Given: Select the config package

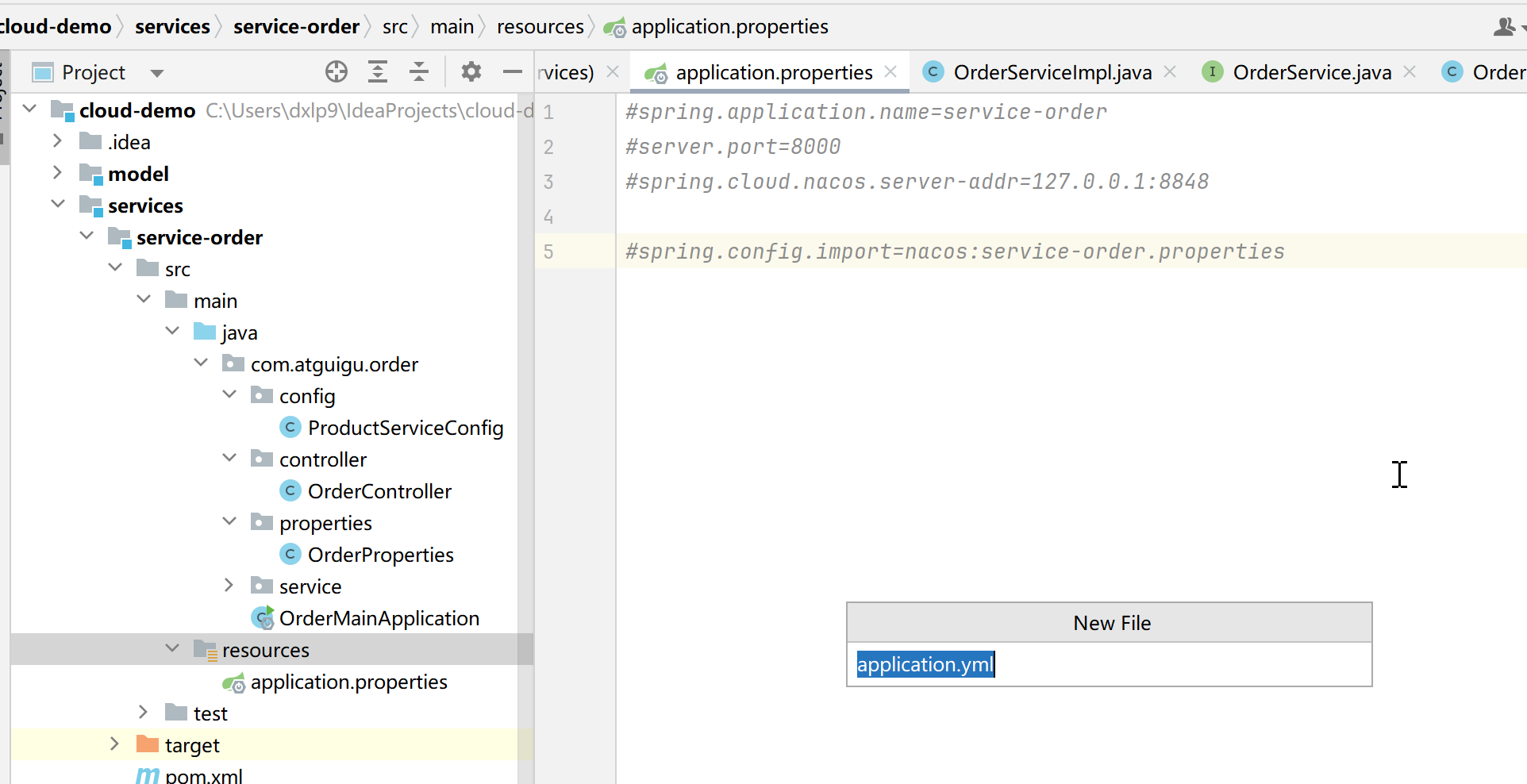Looking at the screenshot, I should coord(307,396).
